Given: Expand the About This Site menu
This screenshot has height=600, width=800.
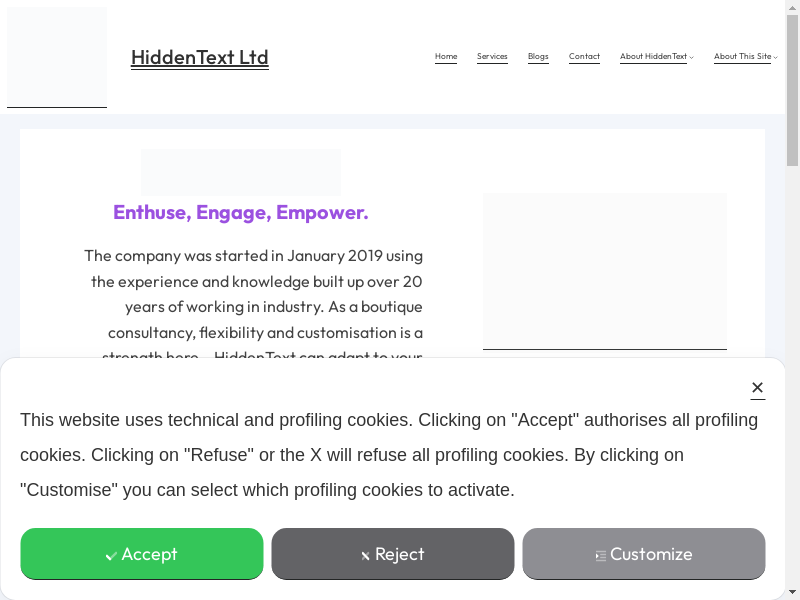Looking at the screenshot, I should (745, 57).
